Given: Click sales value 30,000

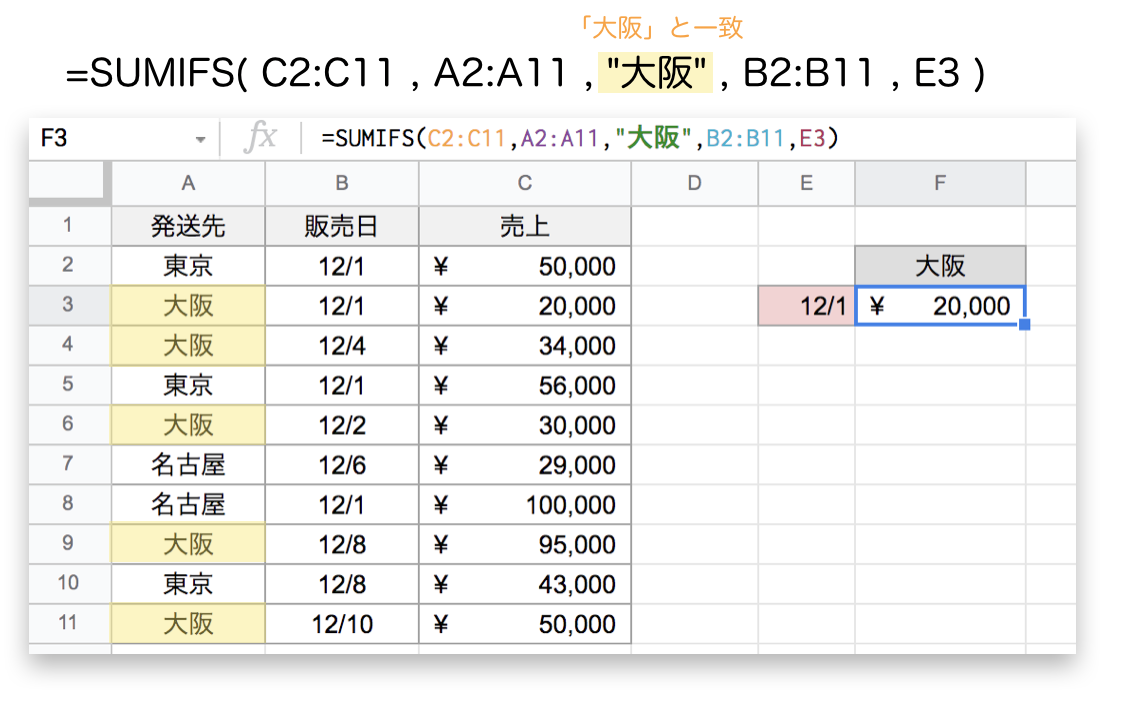Looking at the screenshot, I should 525,425.
